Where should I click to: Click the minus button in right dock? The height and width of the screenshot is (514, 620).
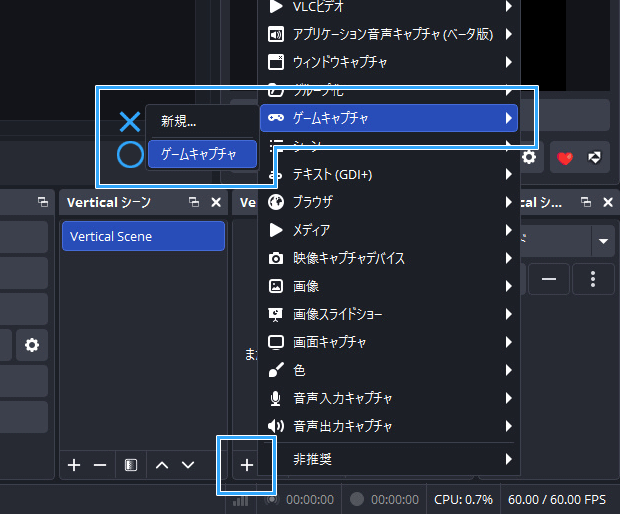click(x=549, y=279)
